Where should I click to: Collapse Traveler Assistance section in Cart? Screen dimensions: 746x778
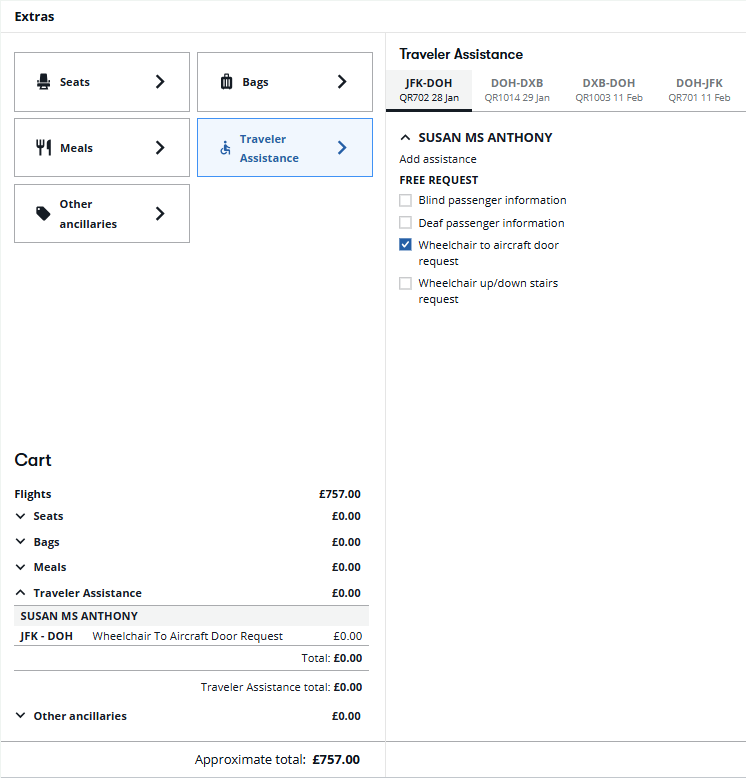click(21, 593)
